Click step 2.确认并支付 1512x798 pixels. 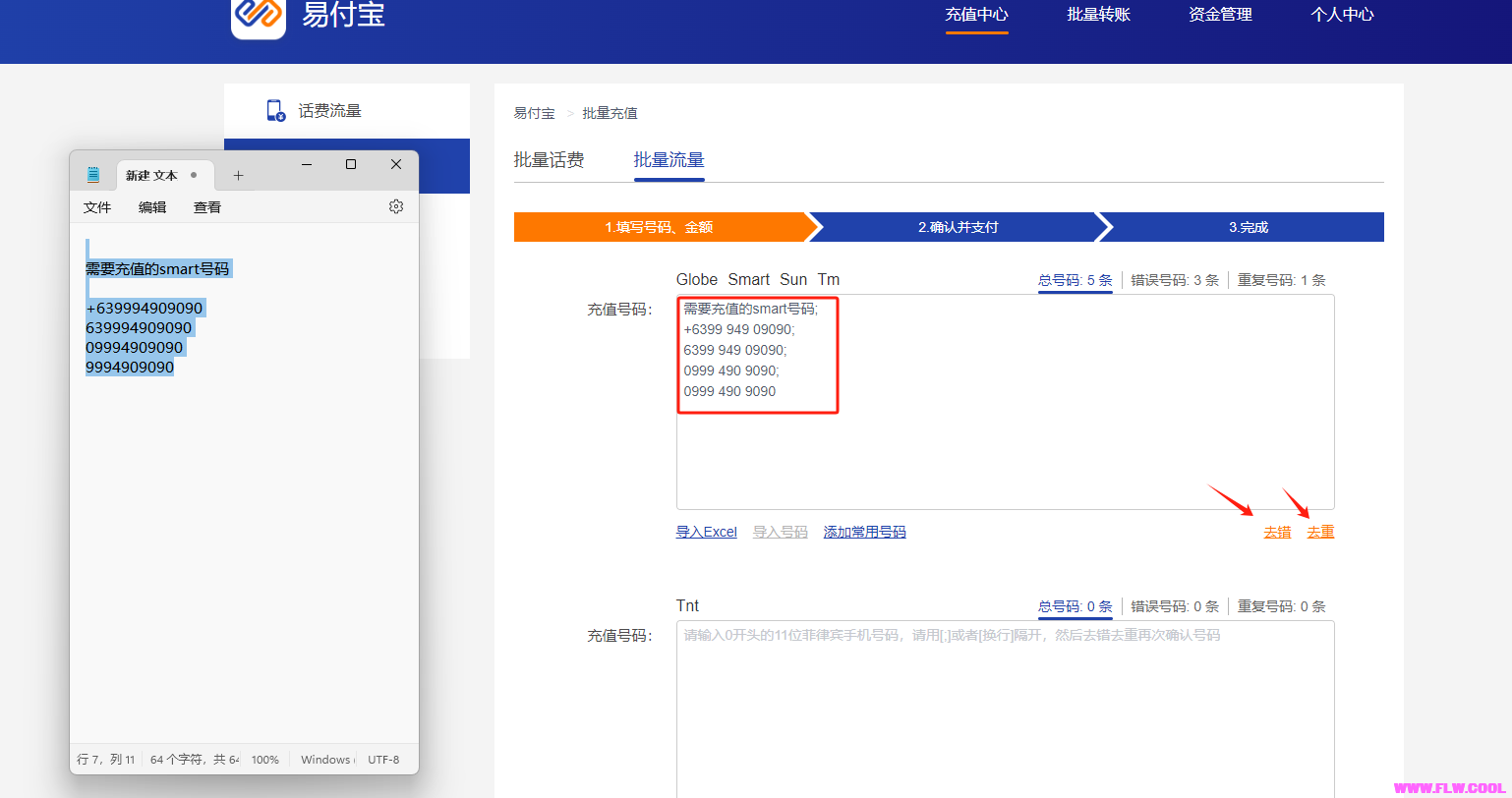point(959,227)
